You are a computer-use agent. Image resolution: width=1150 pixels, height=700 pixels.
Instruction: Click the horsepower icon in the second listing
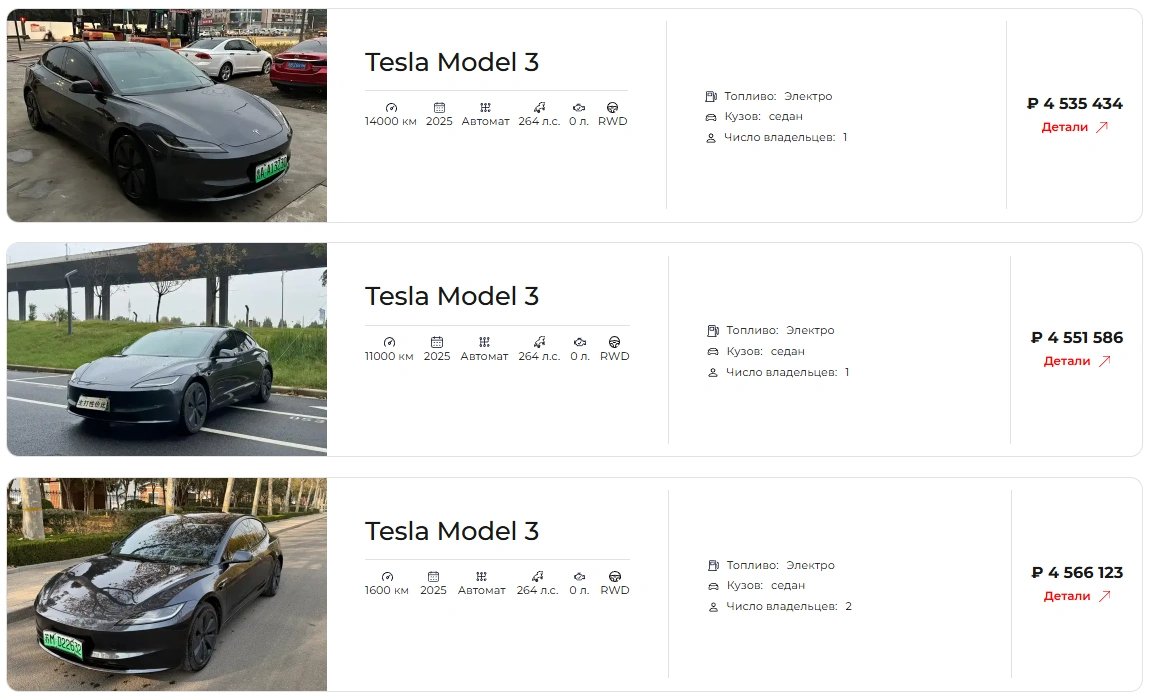(540, 342)
